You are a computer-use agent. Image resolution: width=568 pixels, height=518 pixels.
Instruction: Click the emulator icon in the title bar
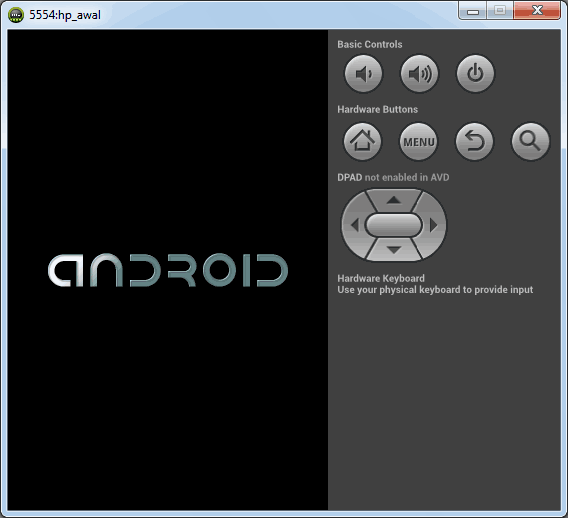pyautogui.click(x=16, y=15)
